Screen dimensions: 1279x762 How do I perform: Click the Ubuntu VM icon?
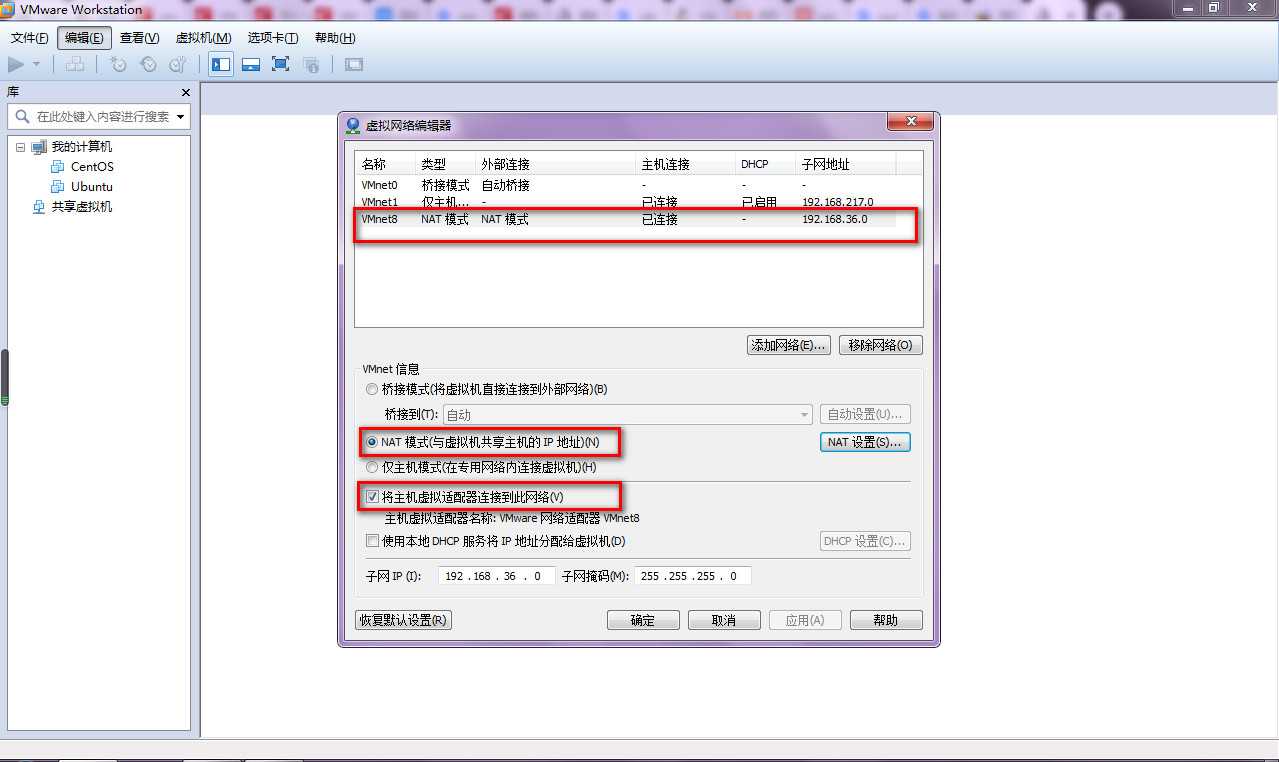(58, 187)
